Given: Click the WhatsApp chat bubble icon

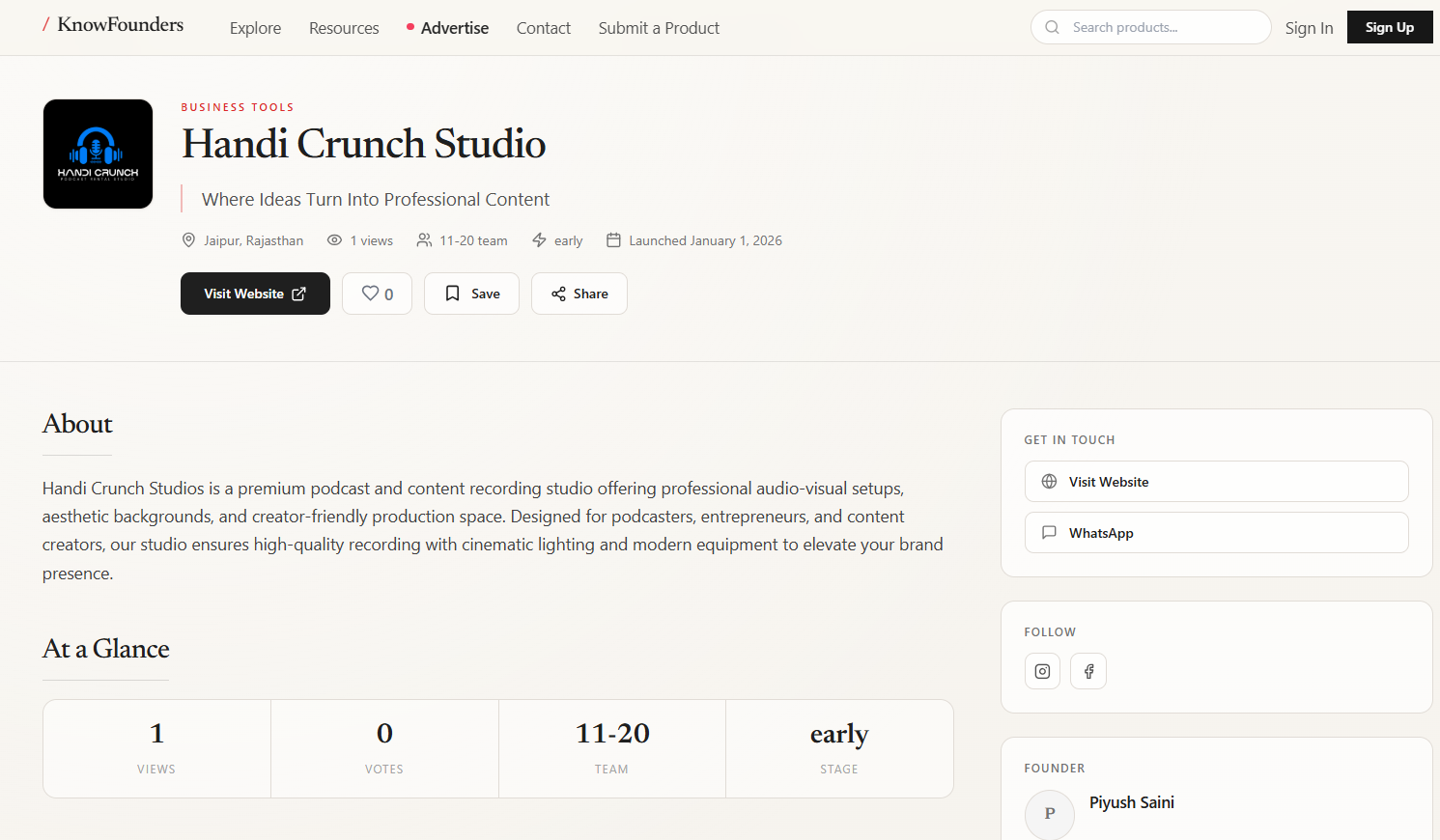Looking at the screenshot, I should [x=1049, y=533].
